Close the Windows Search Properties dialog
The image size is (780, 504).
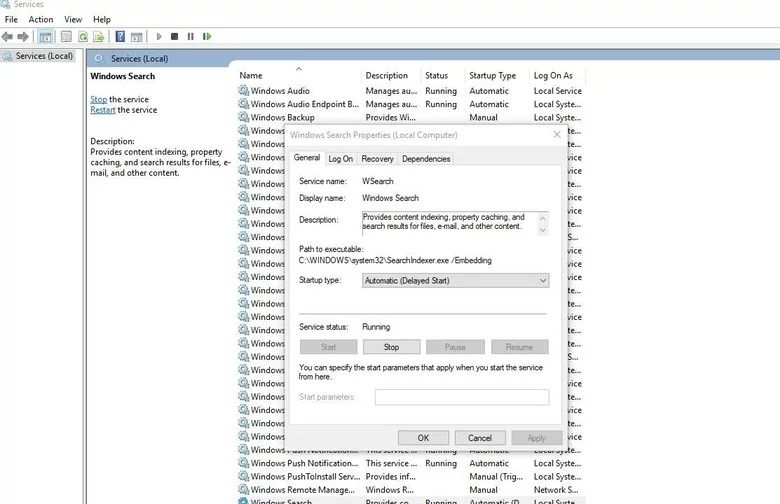pos(557,135)
